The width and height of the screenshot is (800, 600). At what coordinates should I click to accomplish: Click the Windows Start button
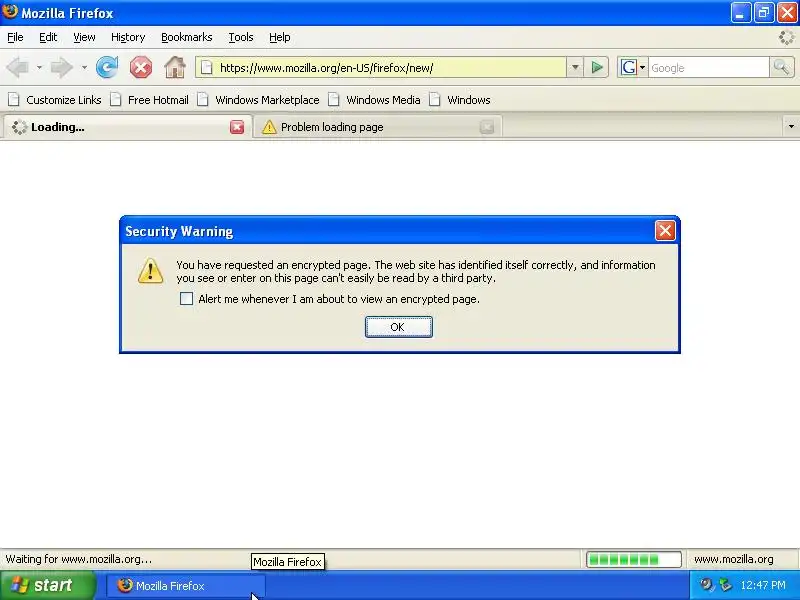click(x=47, y=585)
